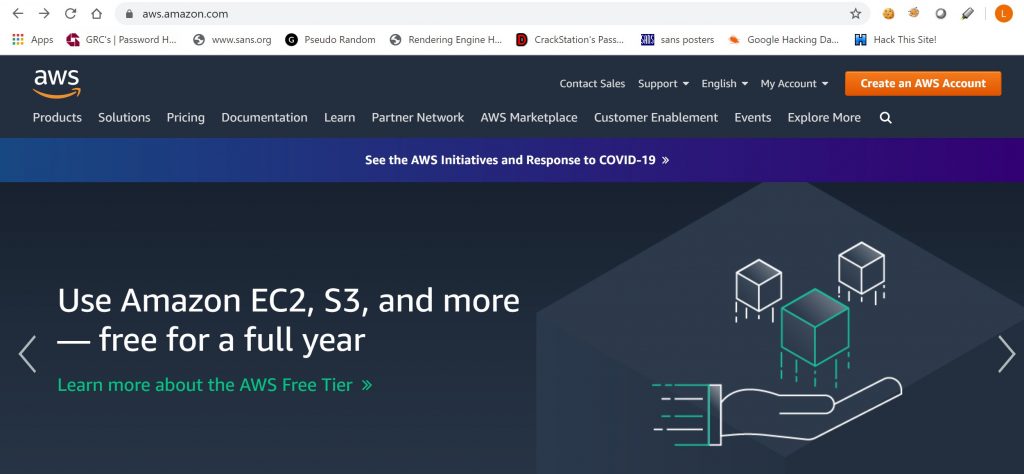Viewport: 1024px width, 474px height.
Task: Open the Rendering Engine bookmark
Action: (445, 40)
